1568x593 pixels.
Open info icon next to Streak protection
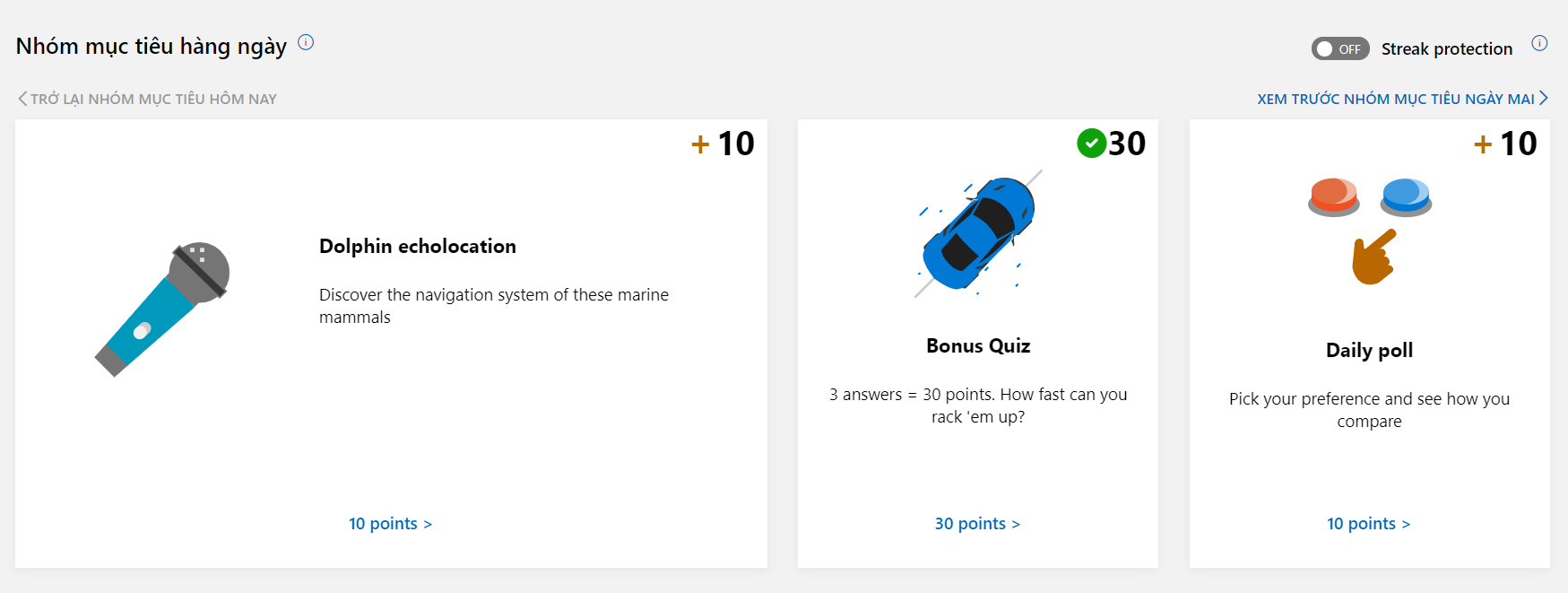click(1539, 43)
